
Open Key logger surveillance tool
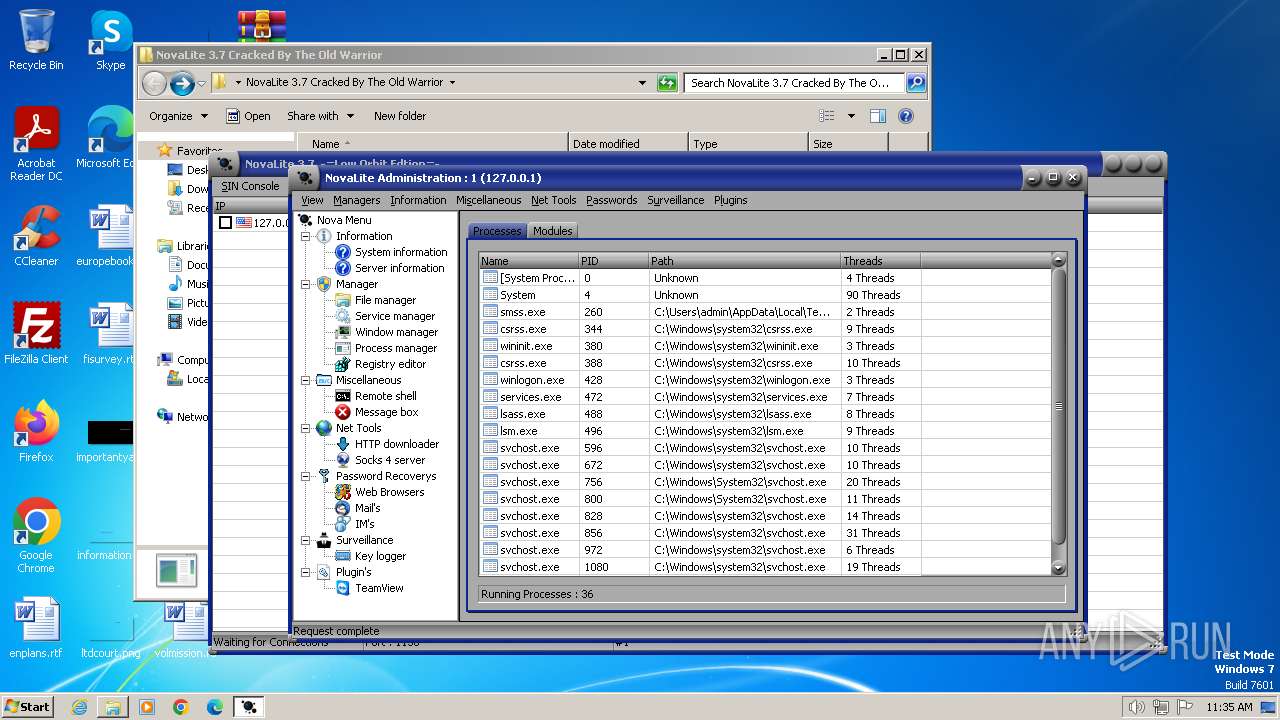(380, 556)
